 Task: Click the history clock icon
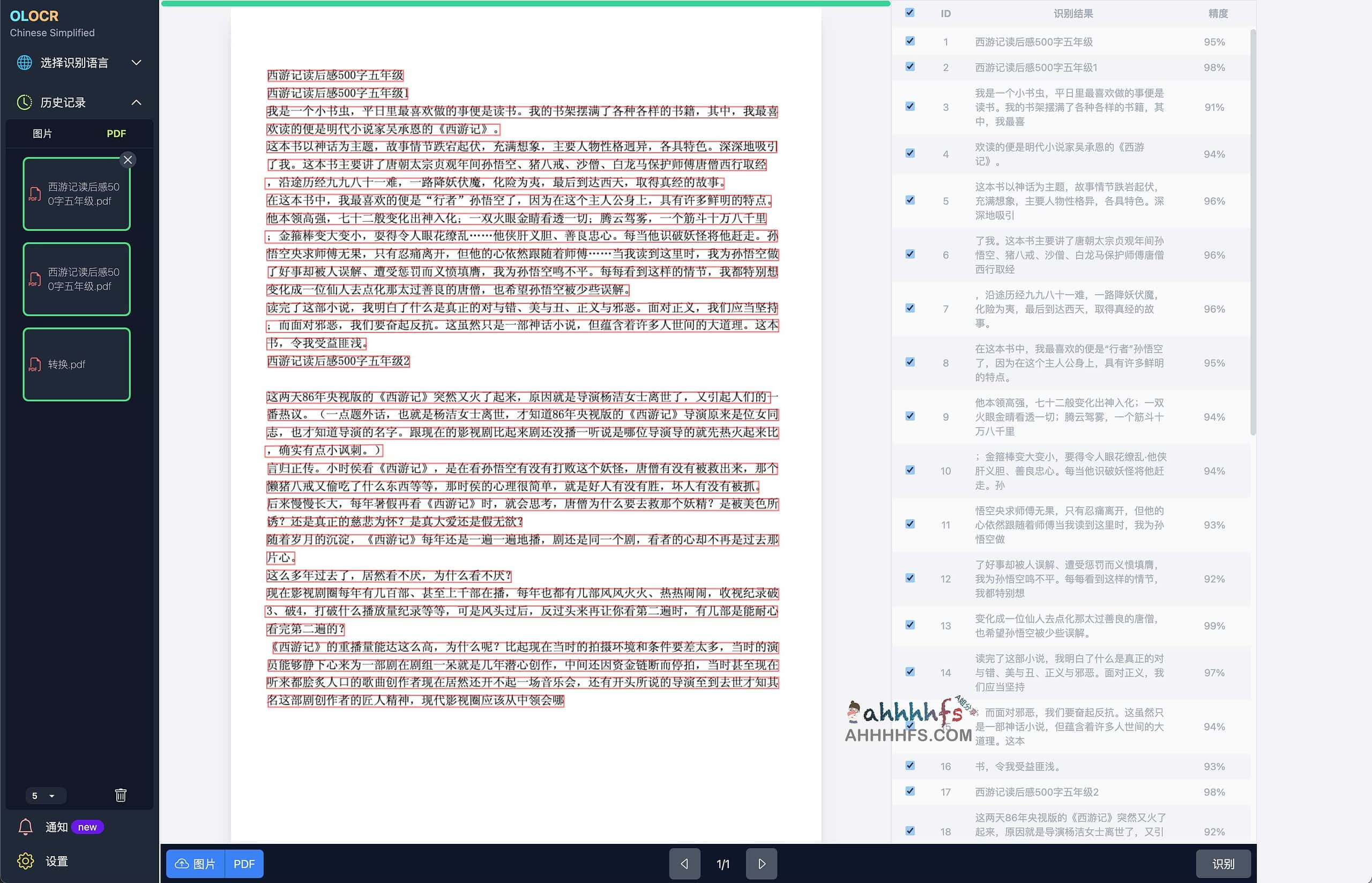[24, 103]
